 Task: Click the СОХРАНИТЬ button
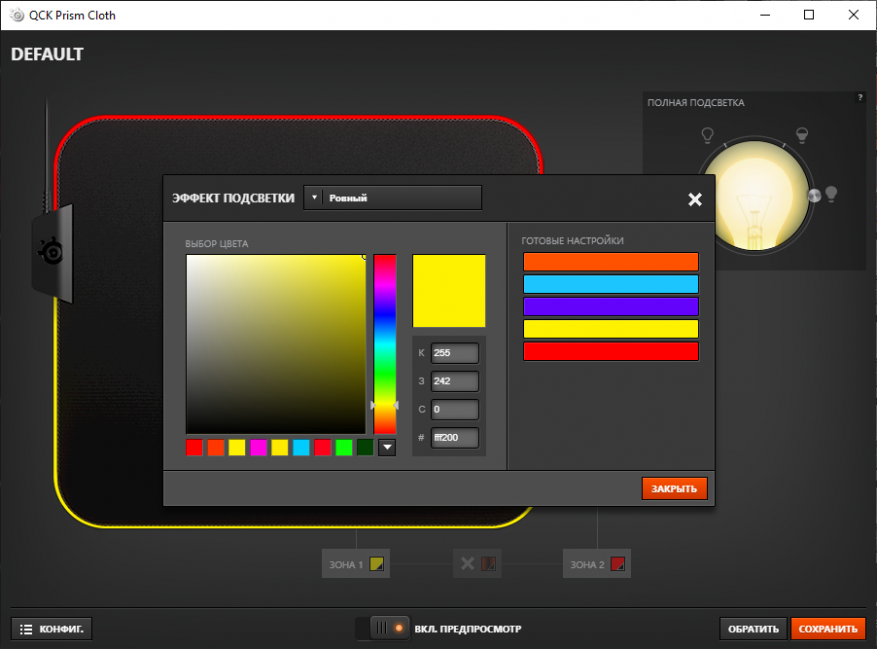point(828,629)
